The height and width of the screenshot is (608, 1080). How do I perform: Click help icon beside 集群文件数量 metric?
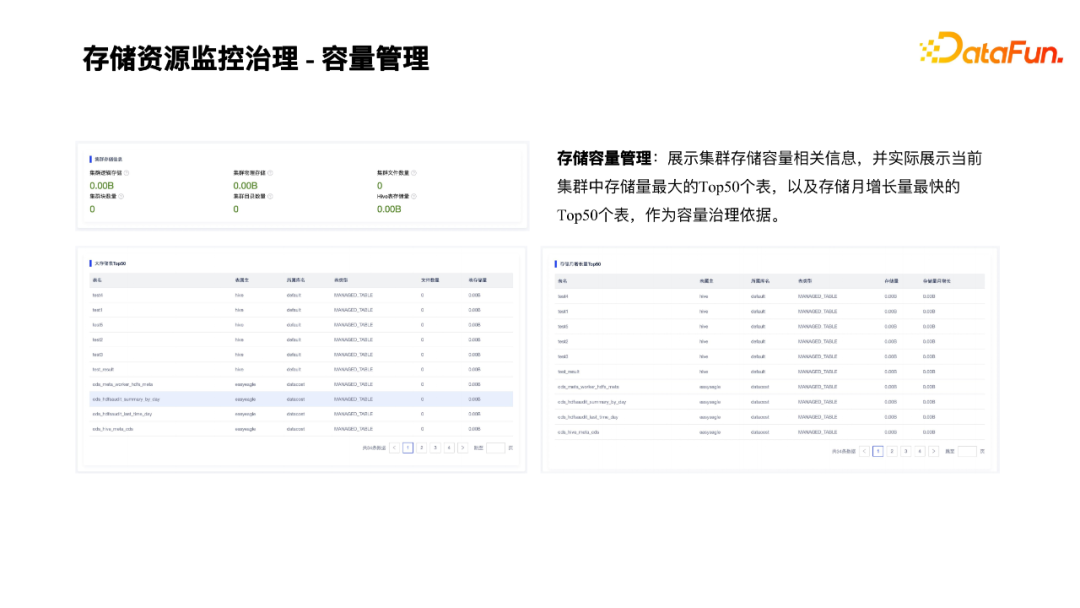pyautogui.click(x=416, y=171)
